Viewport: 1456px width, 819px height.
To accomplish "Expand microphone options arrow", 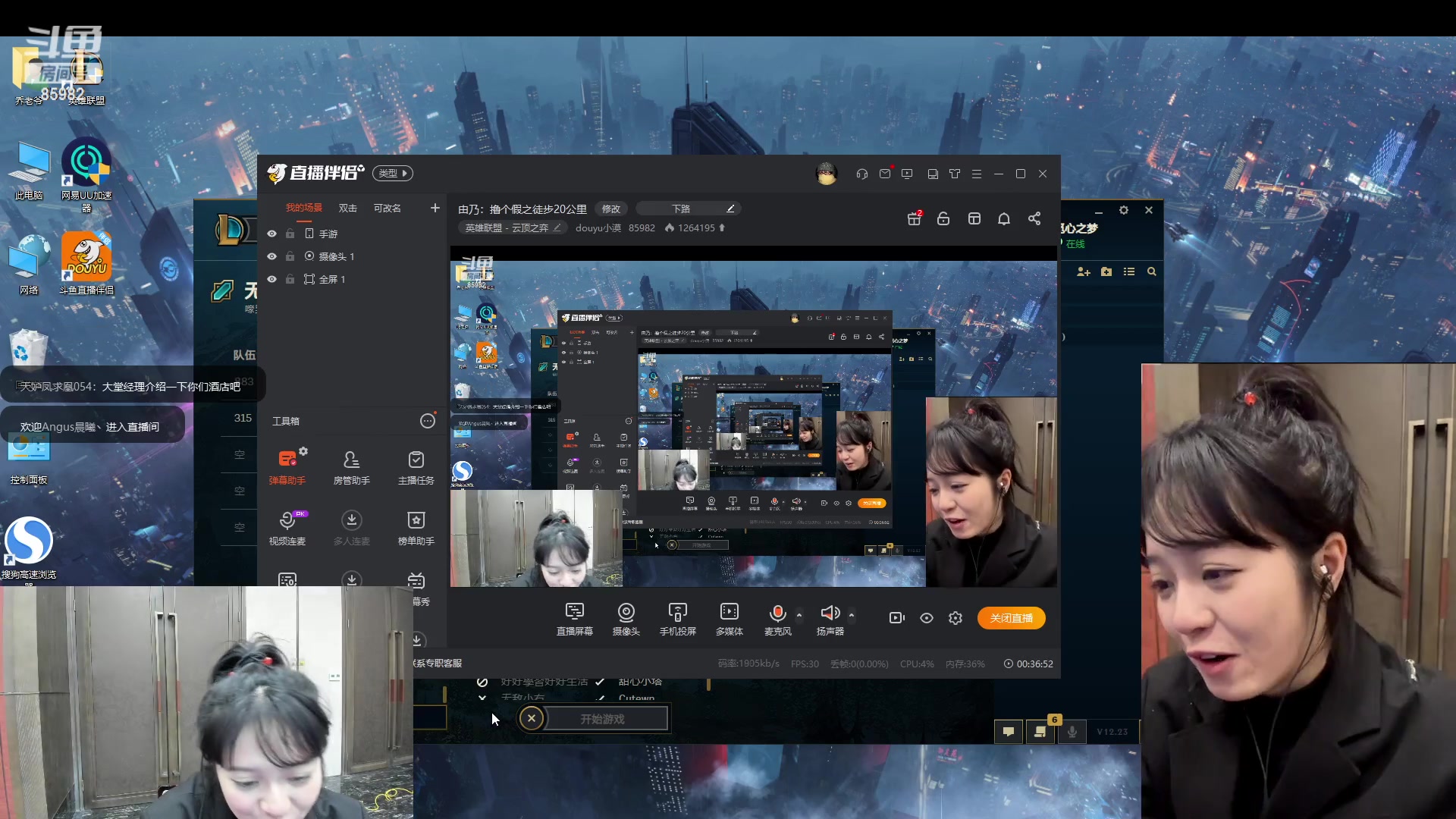I will click(x=799, y=615).
